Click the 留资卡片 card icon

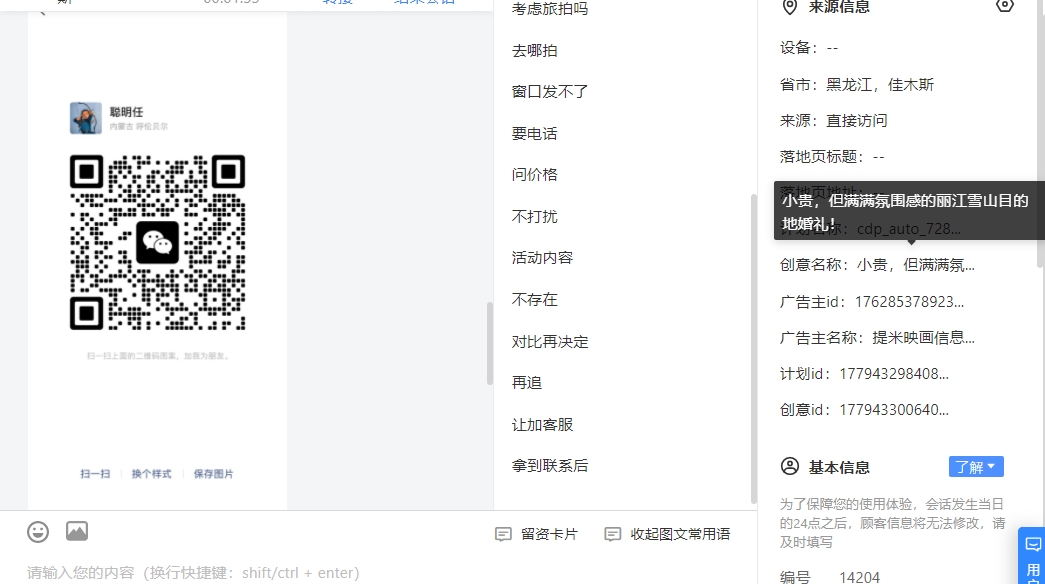(503, 534)
